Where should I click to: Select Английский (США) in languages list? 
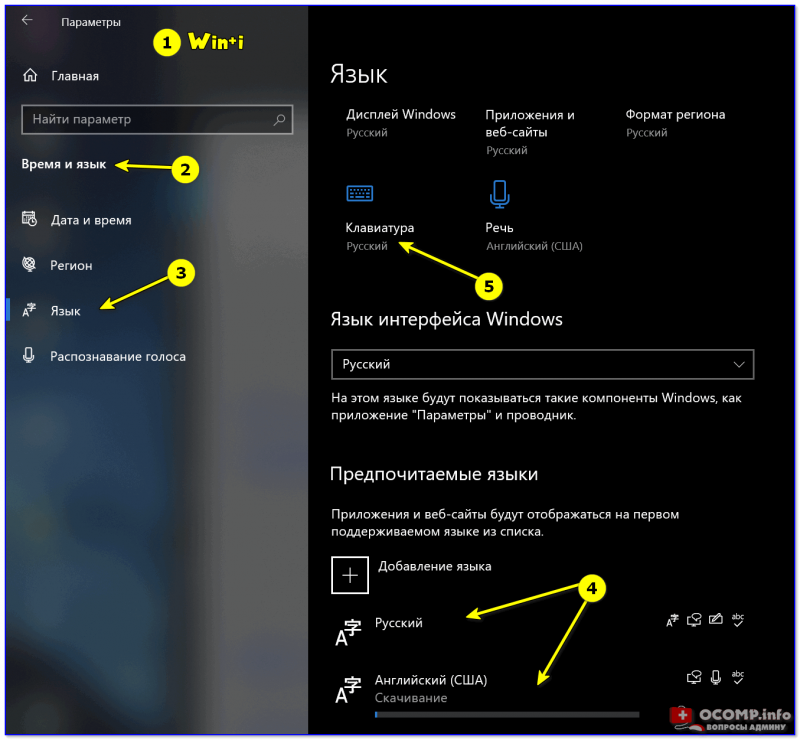[431, 680]
